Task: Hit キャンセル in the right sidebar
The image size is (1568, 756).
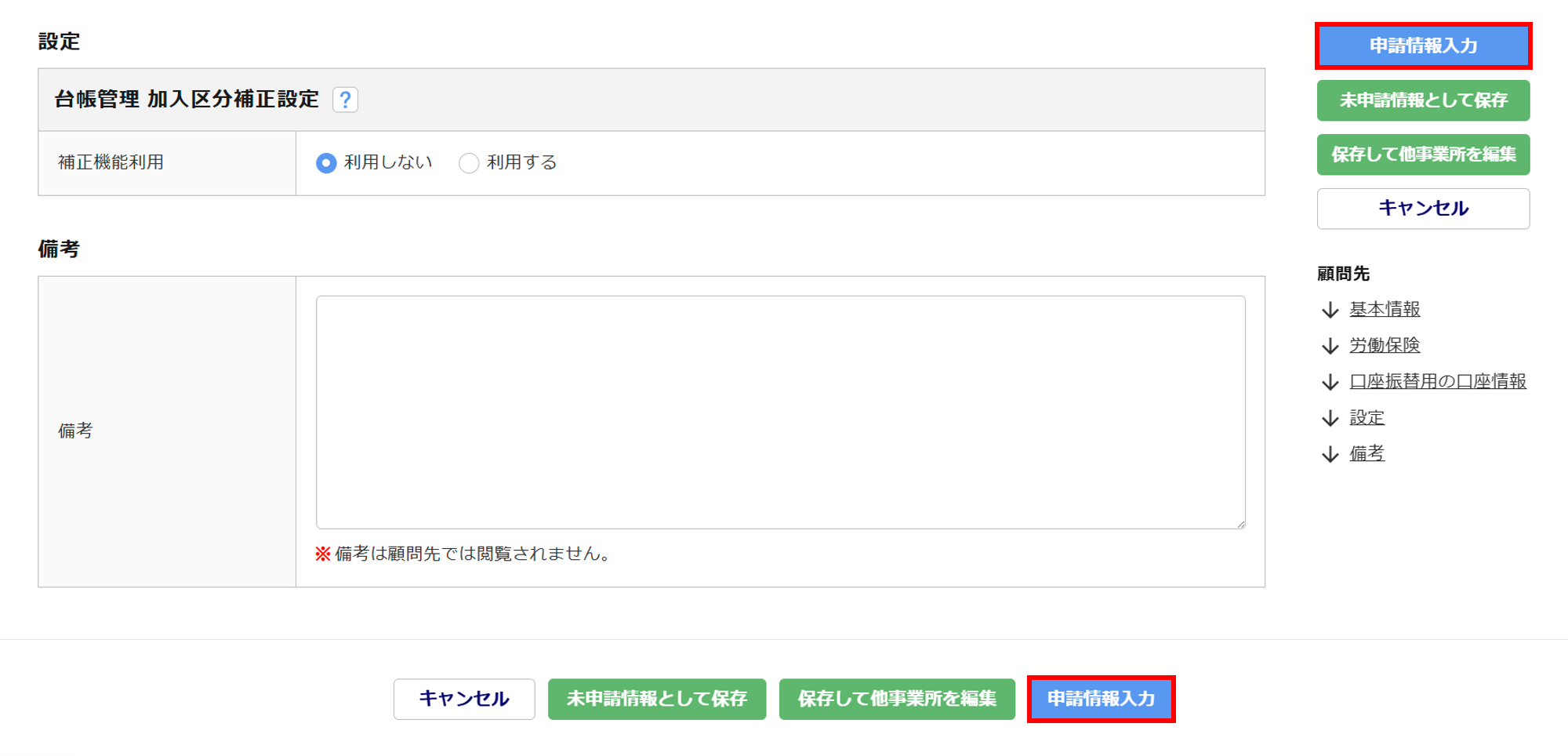Action: [x=1423, y=209]
